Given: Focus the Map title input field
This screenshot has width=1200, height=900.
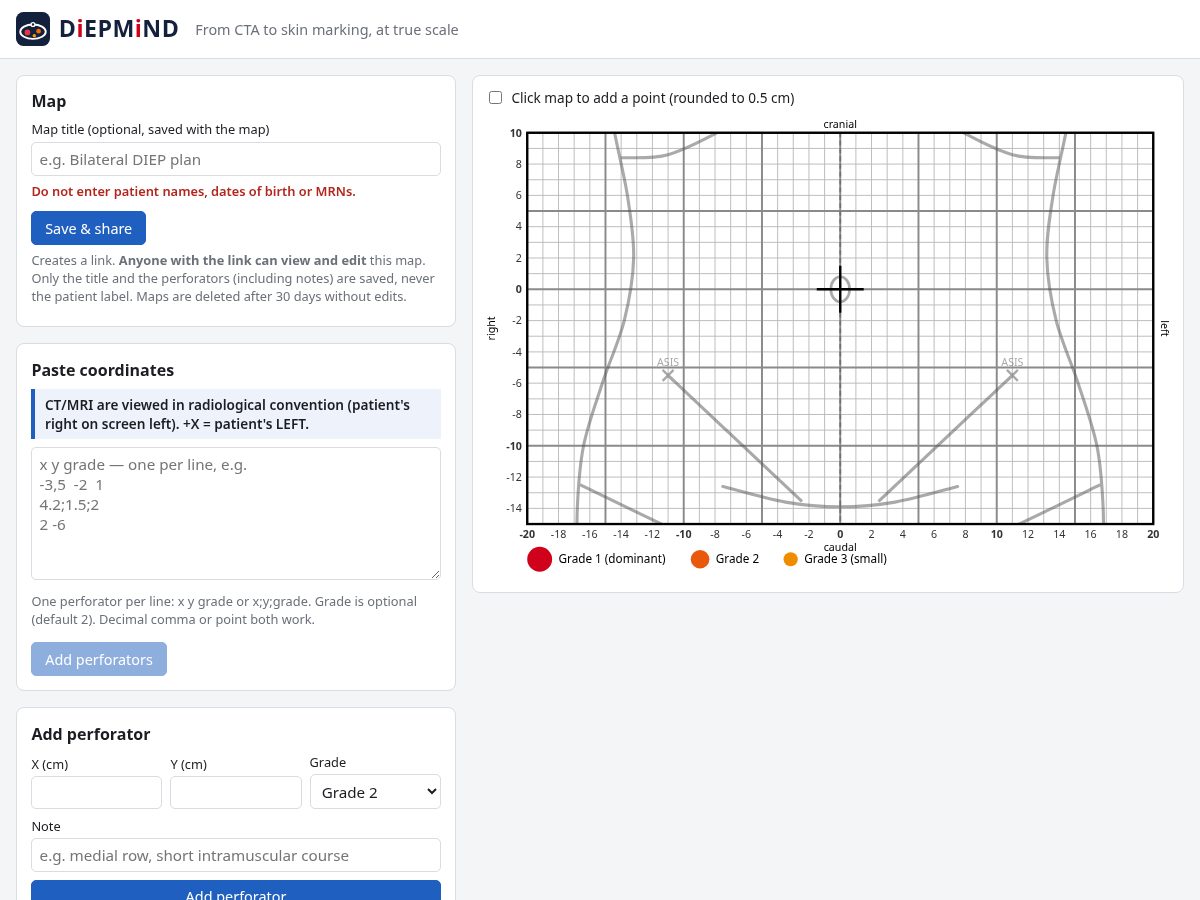Looking at the screenshot, I should point(236,159).
